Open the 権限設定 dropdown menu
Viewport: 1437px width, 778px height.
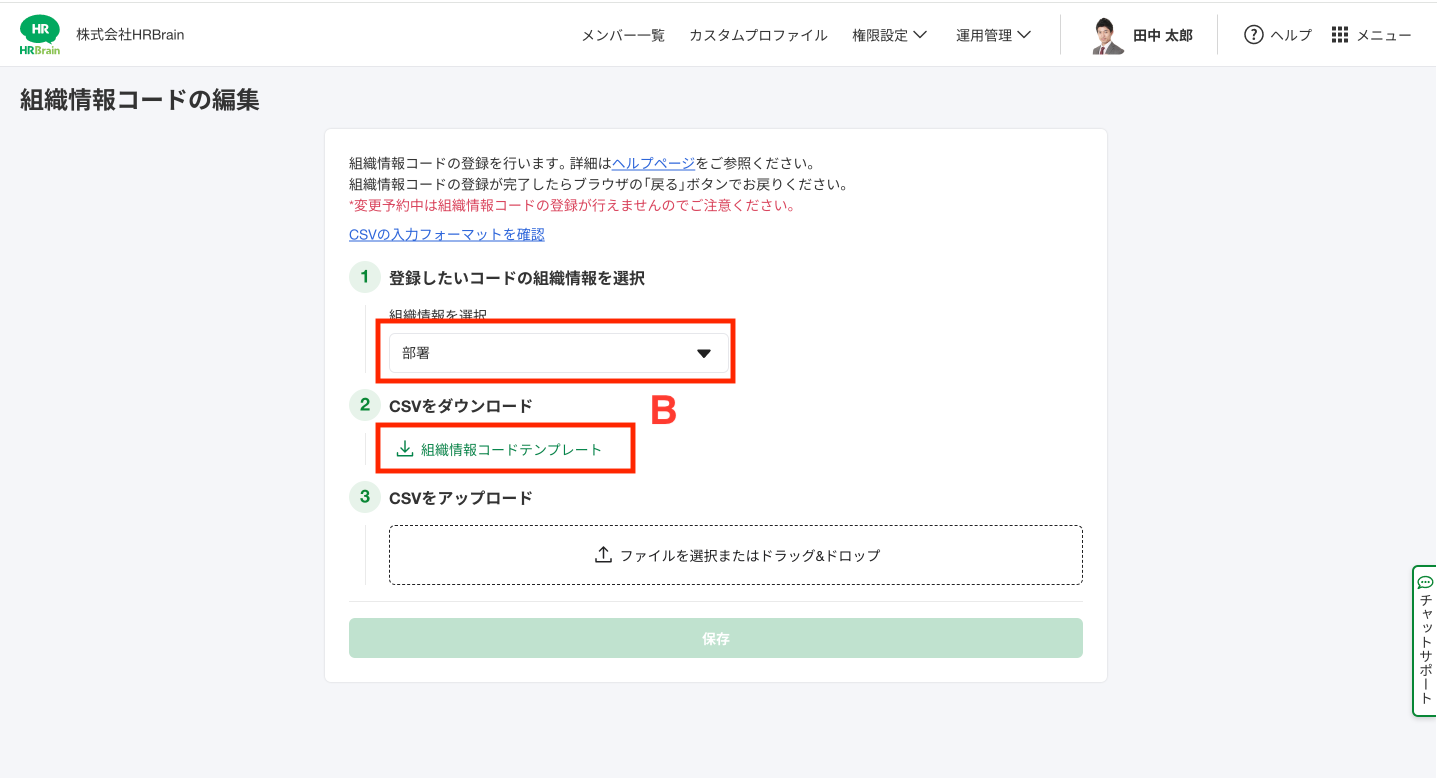[x=889, y=35]
